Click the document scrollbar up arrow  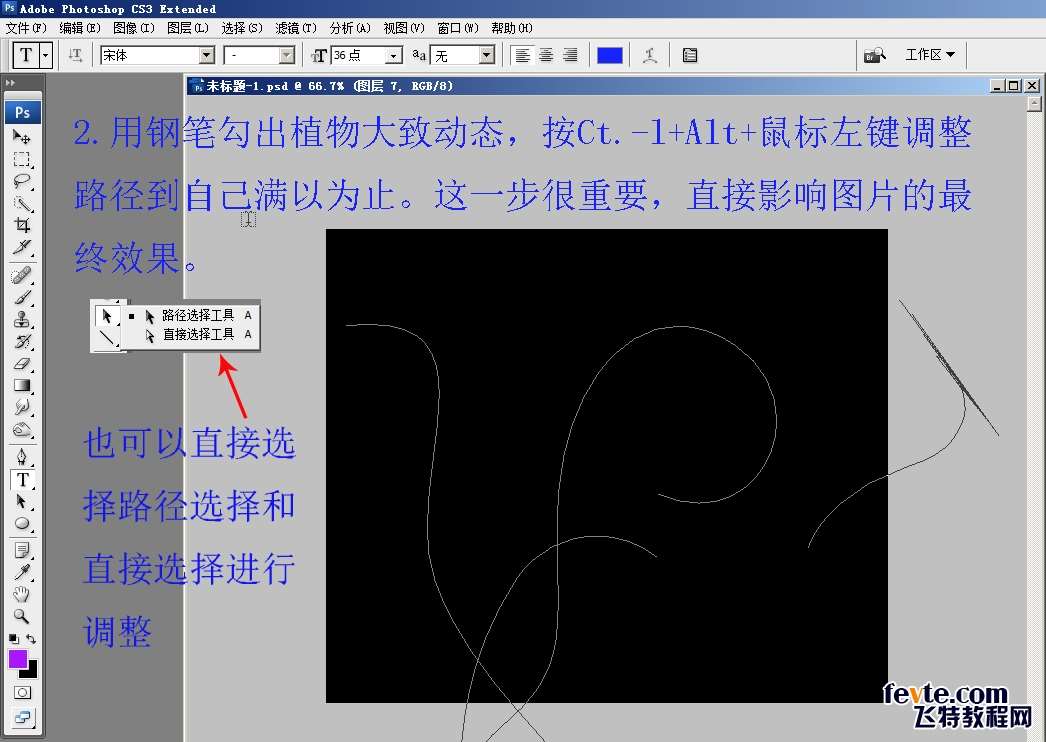1035,103
